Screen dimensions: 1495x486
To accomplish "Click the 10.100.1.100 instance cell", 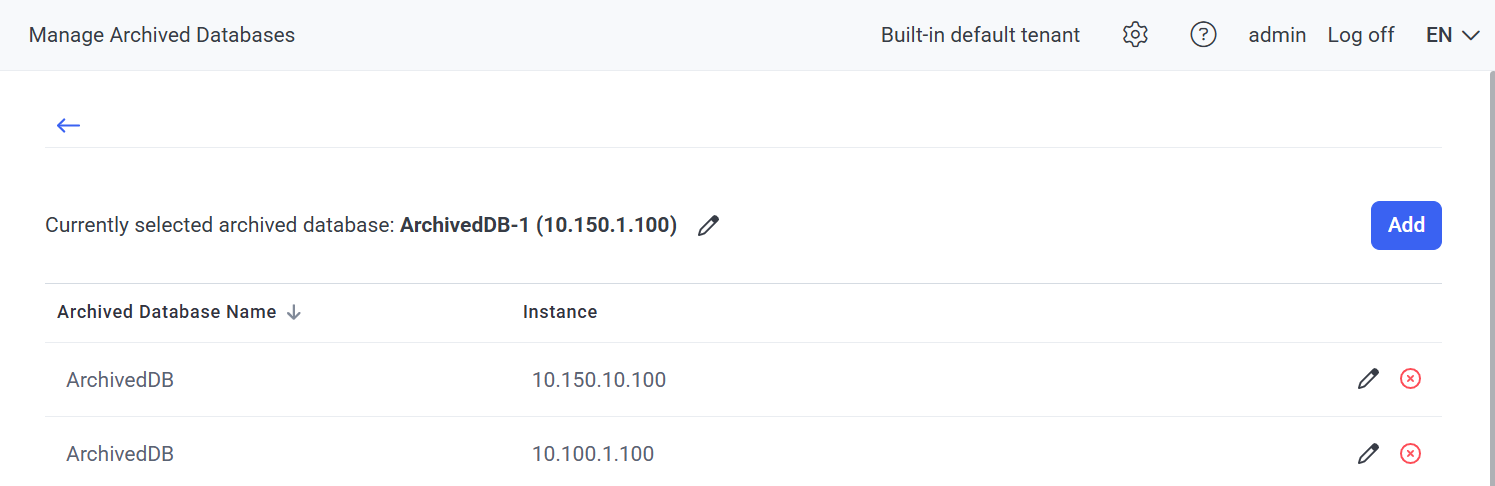I will click(x=592, y=454).
